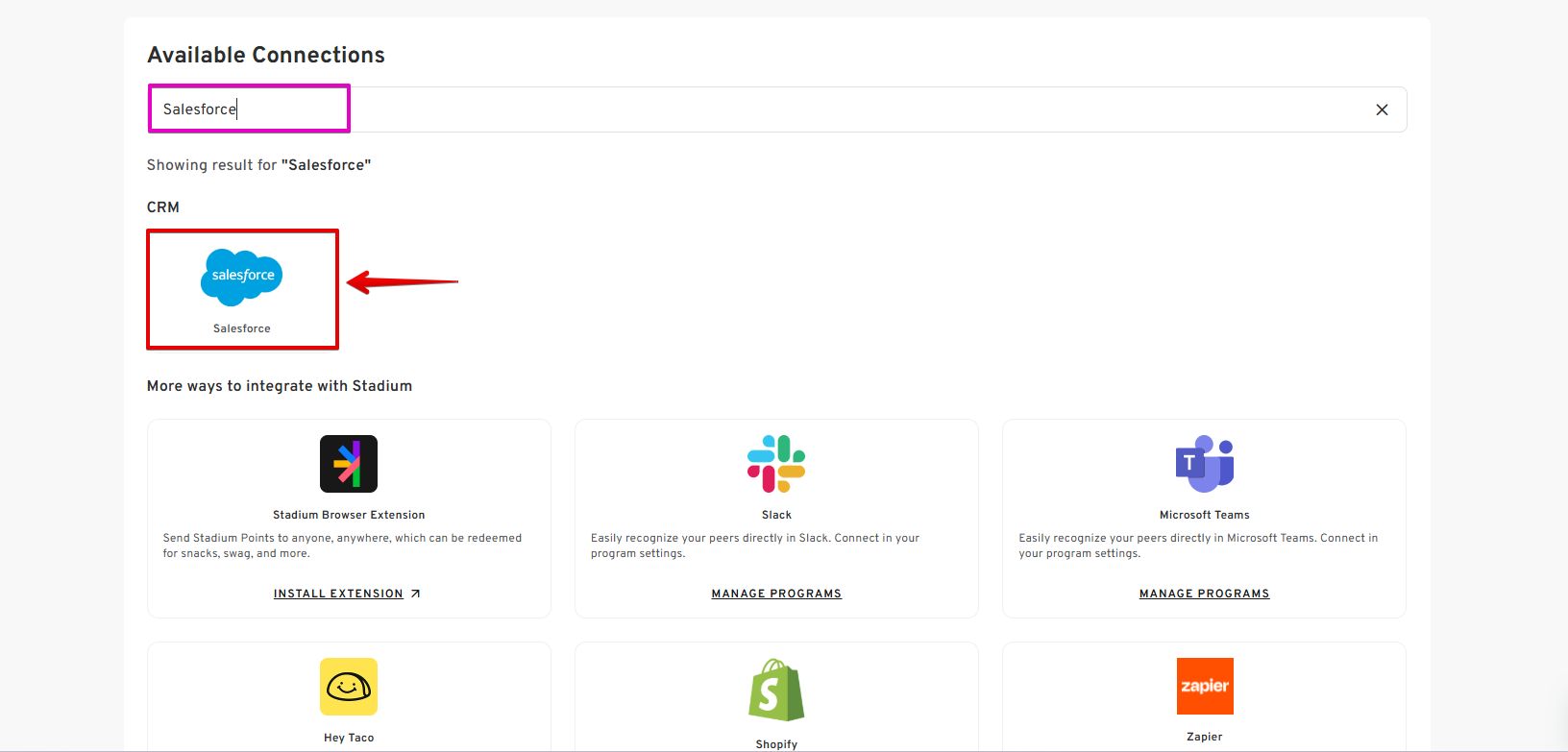Screen dimensions: 1568x752
Task: Click the Microsoft Teams card title
Action: coord(1205,515)
